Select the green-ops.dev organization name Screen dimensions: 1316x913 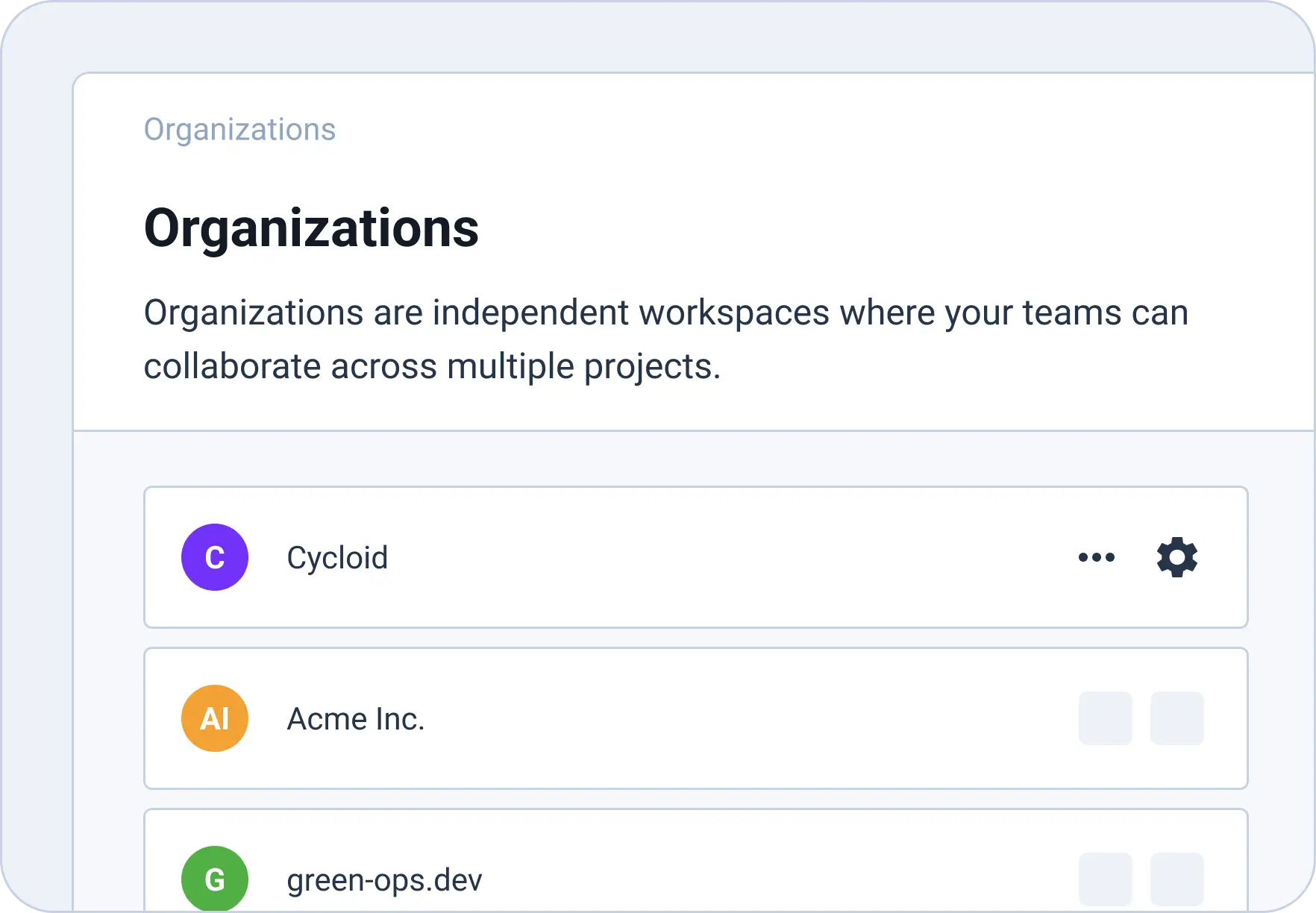[x=384, y=880]
